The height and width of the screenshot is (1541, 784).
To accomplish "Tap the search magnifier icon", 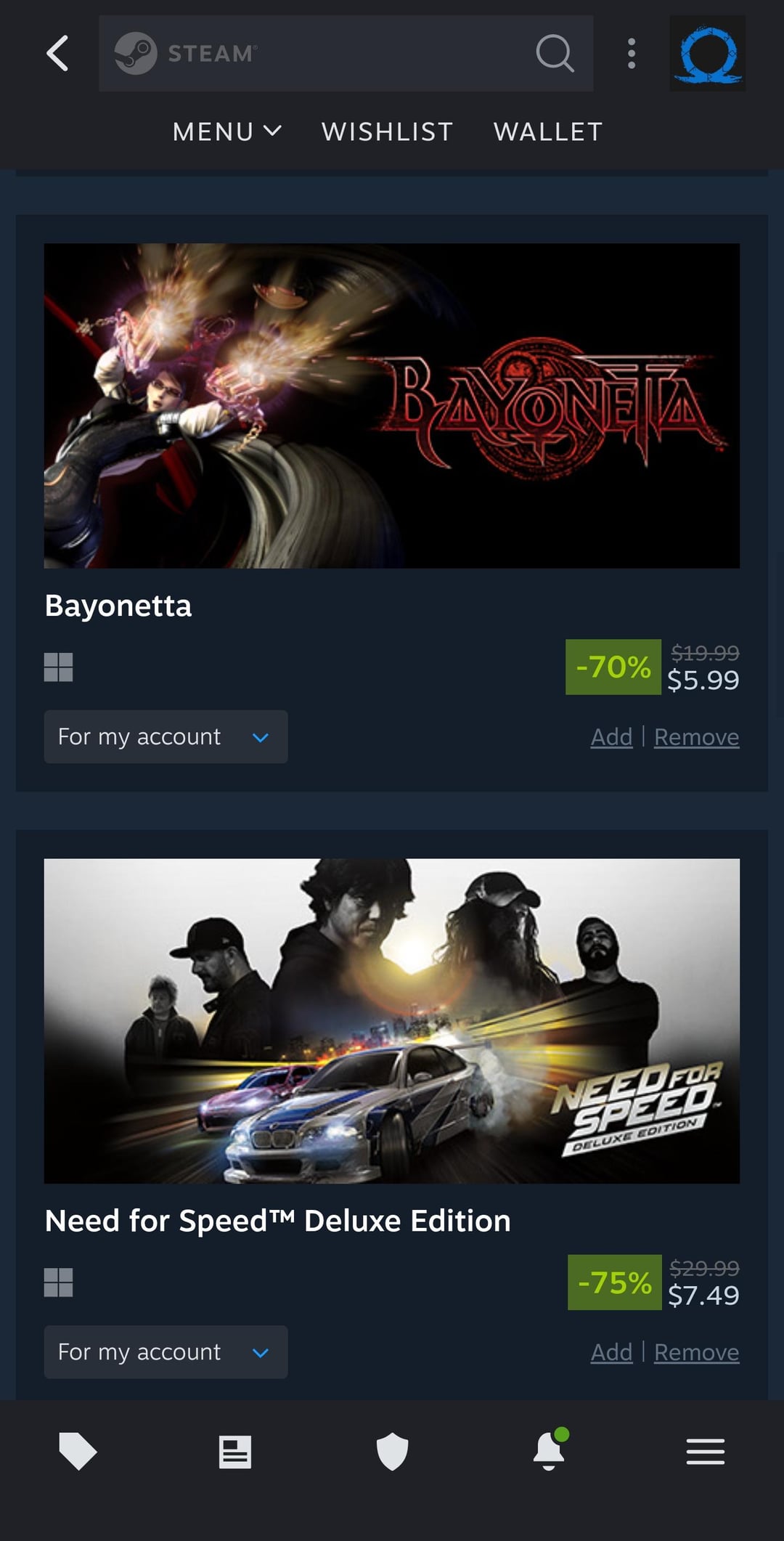I will pyautogui.click(x=555, y=53).
